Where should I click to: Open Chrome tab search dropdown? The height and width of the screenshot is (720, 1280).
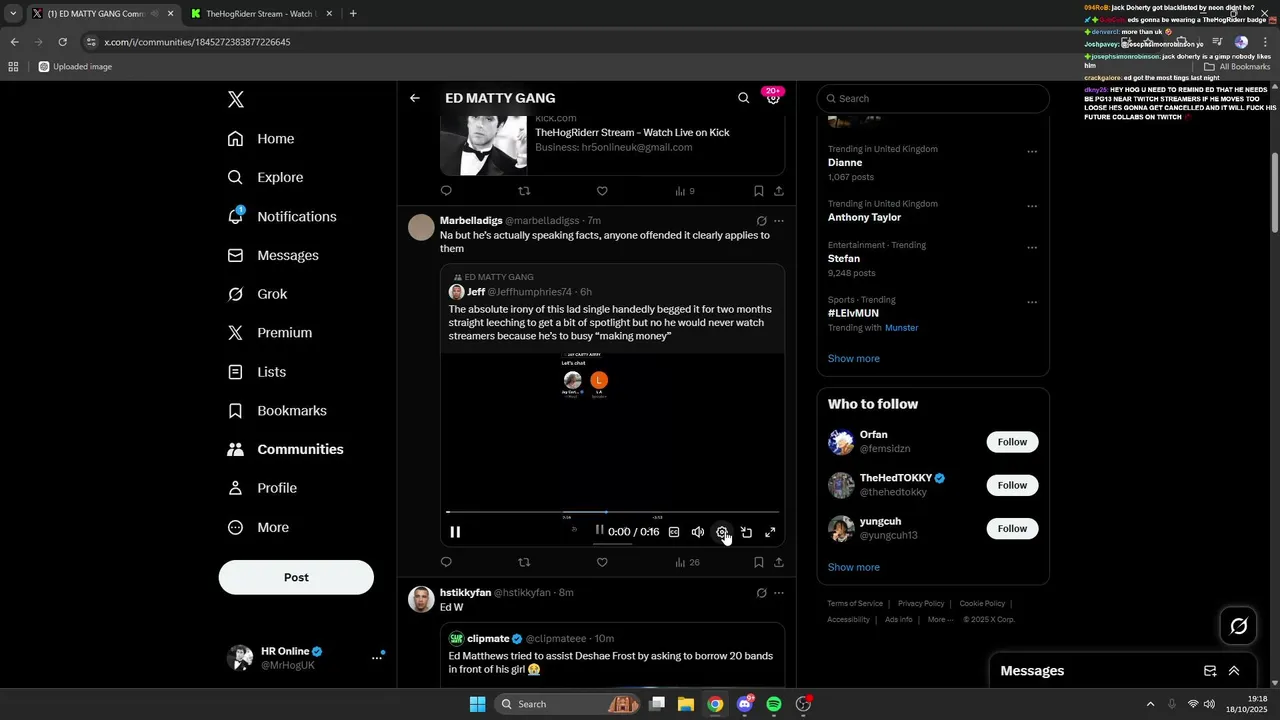pos(13,13)
